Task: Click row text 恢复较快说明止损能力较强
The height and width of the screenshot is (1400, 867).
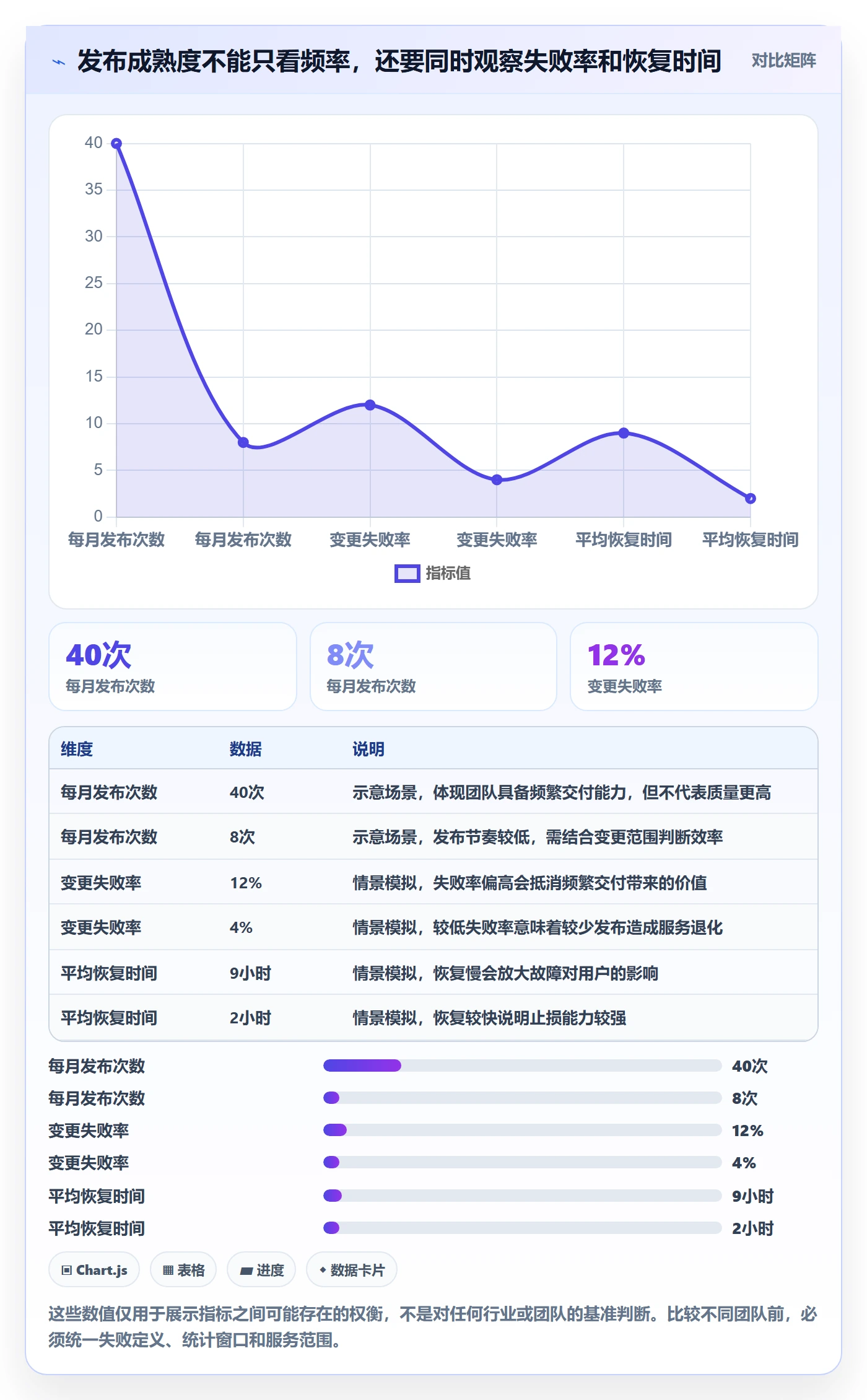Action: (x=529, y=1018)
